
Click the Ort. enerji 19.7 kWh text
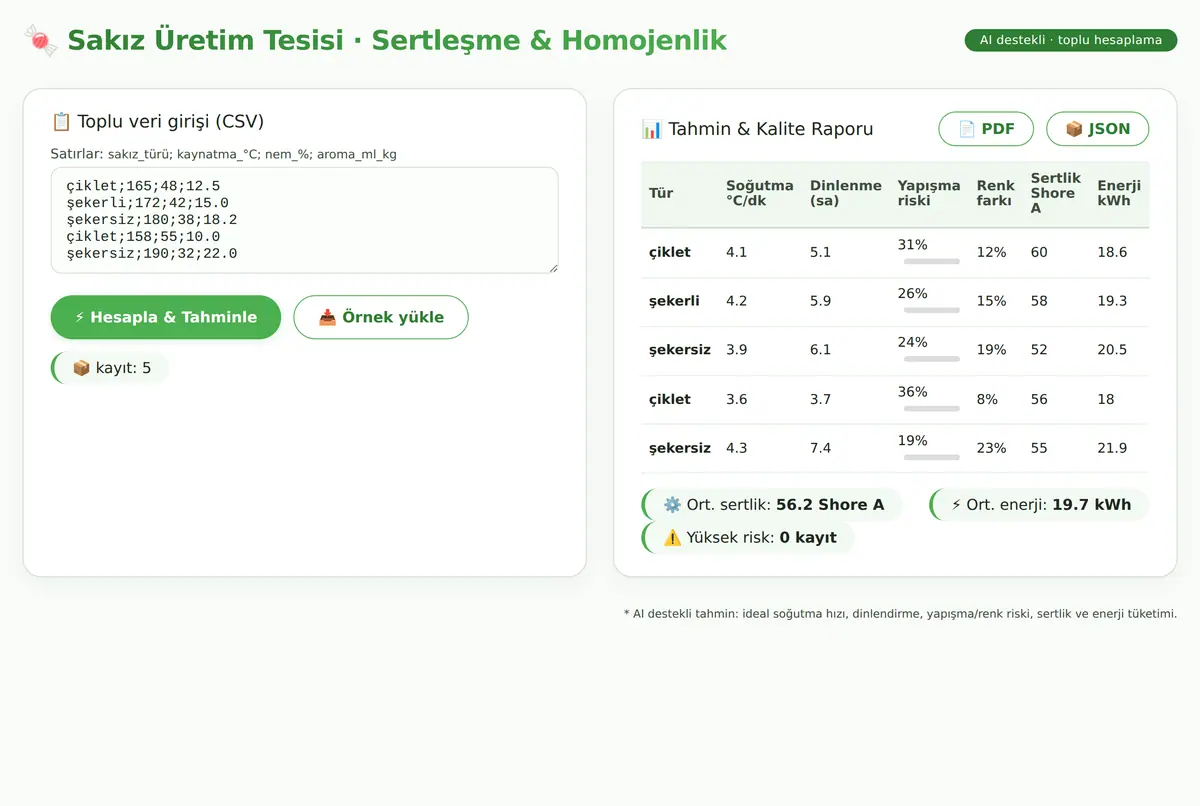point(1049,505)
